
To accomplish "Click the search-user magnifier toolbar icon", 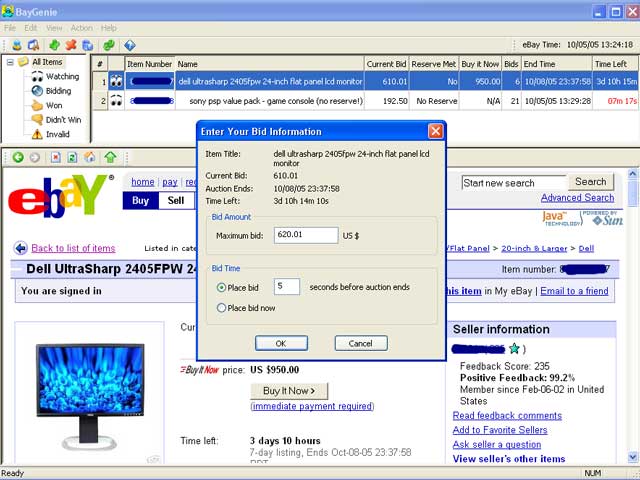I will [33, 45].
